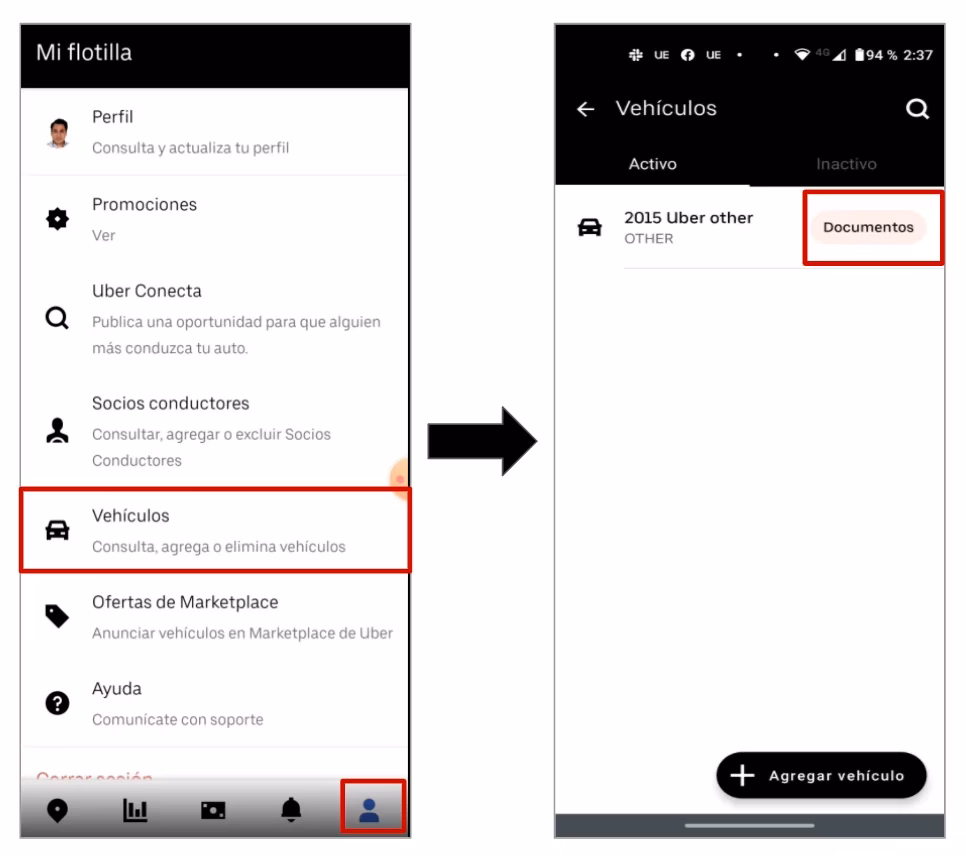
Task: Tap the Slack icon in status bar
Action: [x=635, y=55]
